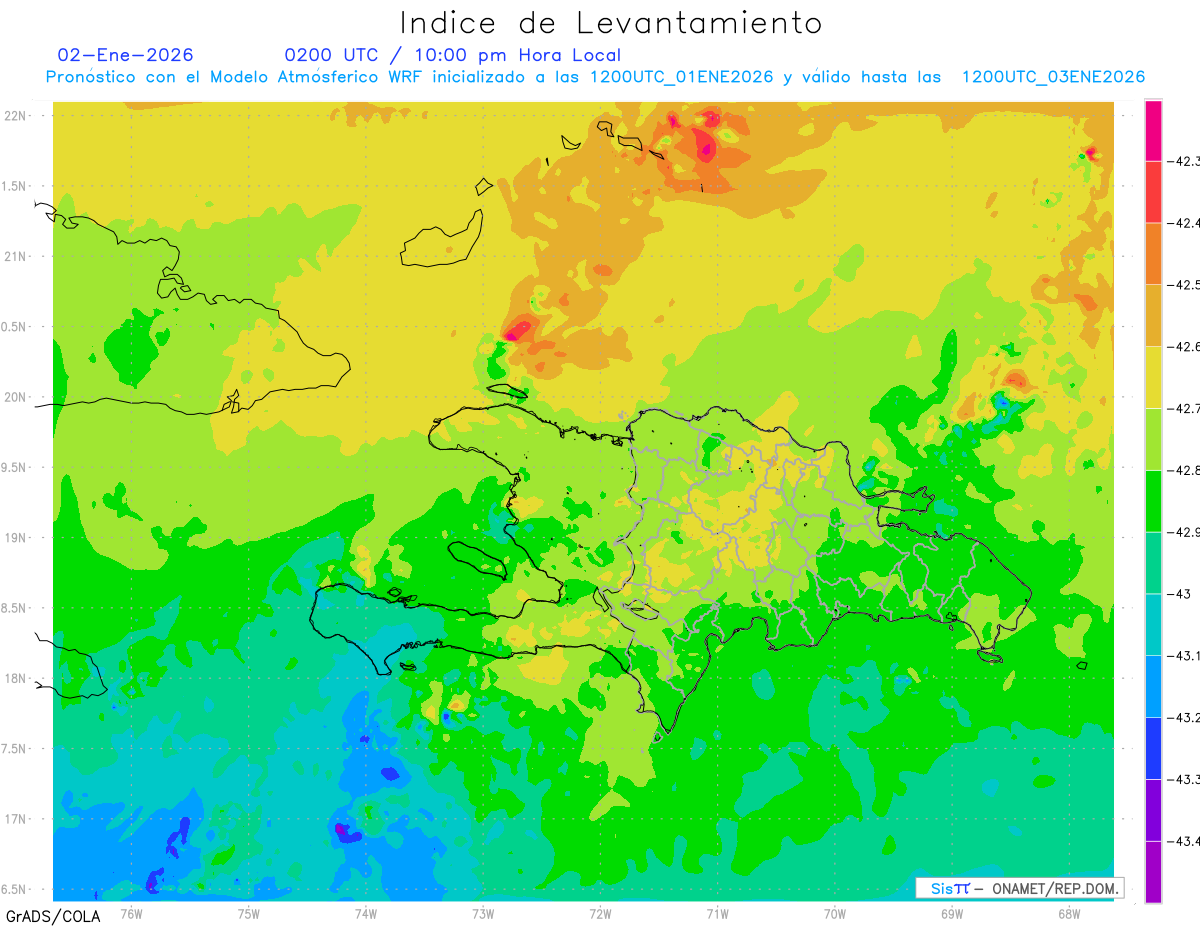The width and height of the screenshot is (1200, 927).
Task: Click the '72W' longitude label
Action: pos(600,914)
